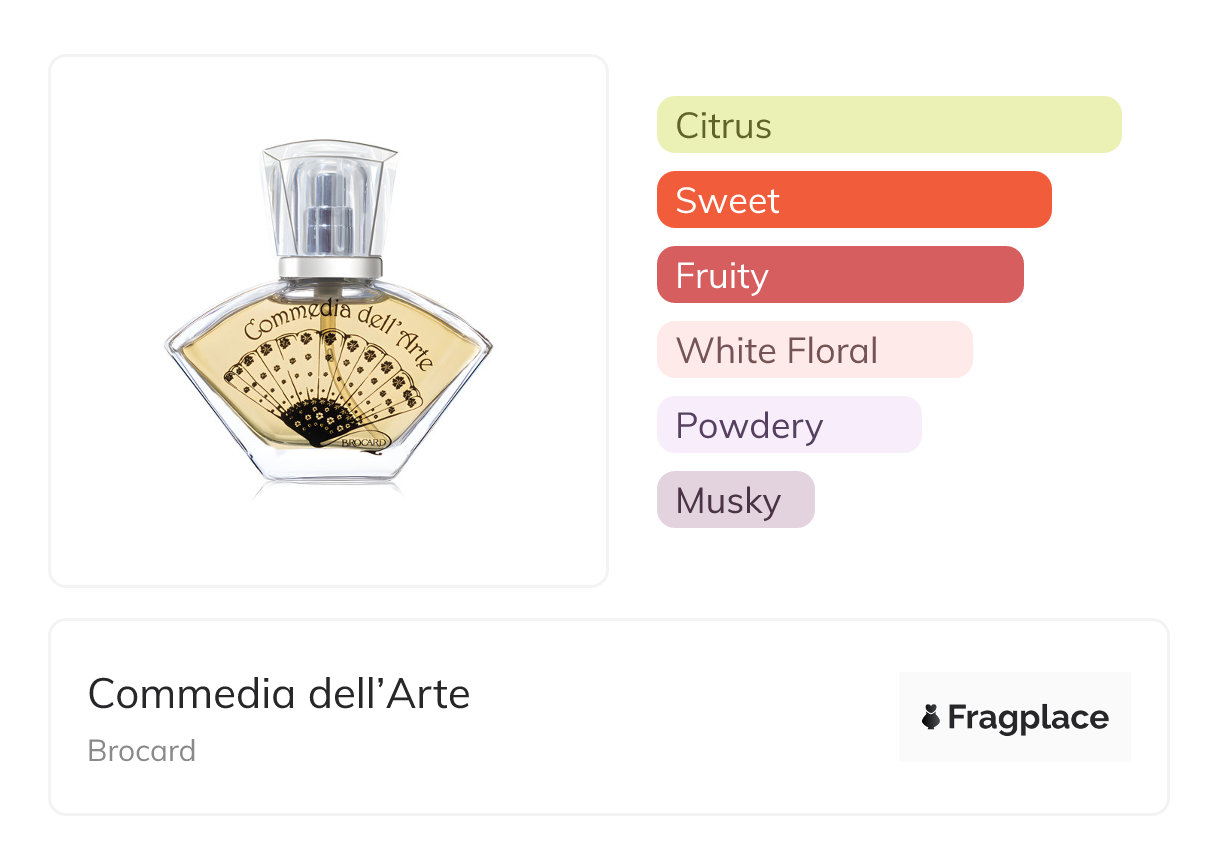The width and height of the screenshot is (1218, 864).
Task: Choose the Fruity accord bar
Action: point(840,275)
